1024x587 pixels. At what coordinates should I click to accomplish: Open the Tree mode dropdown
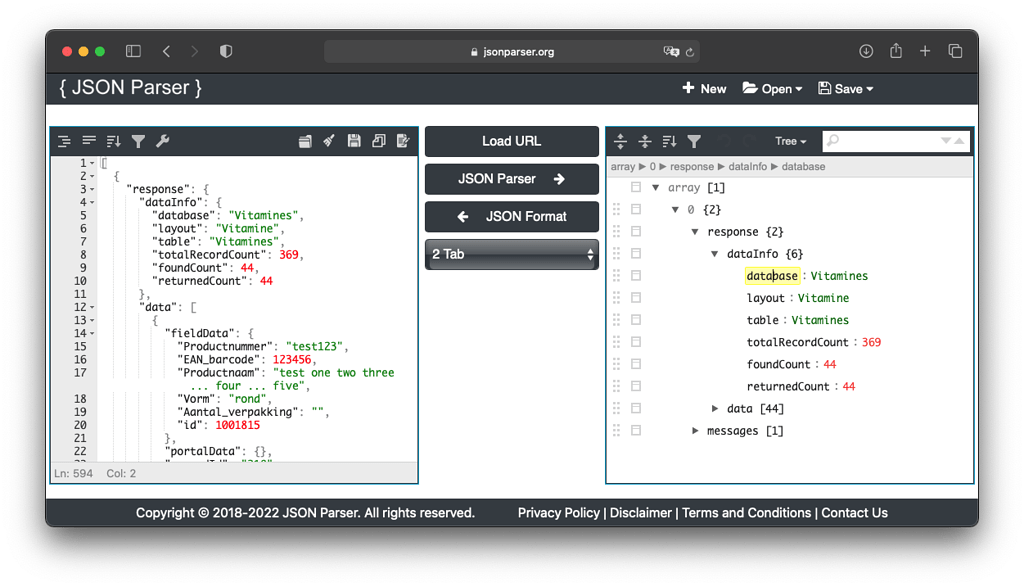(x=791, y=142)
